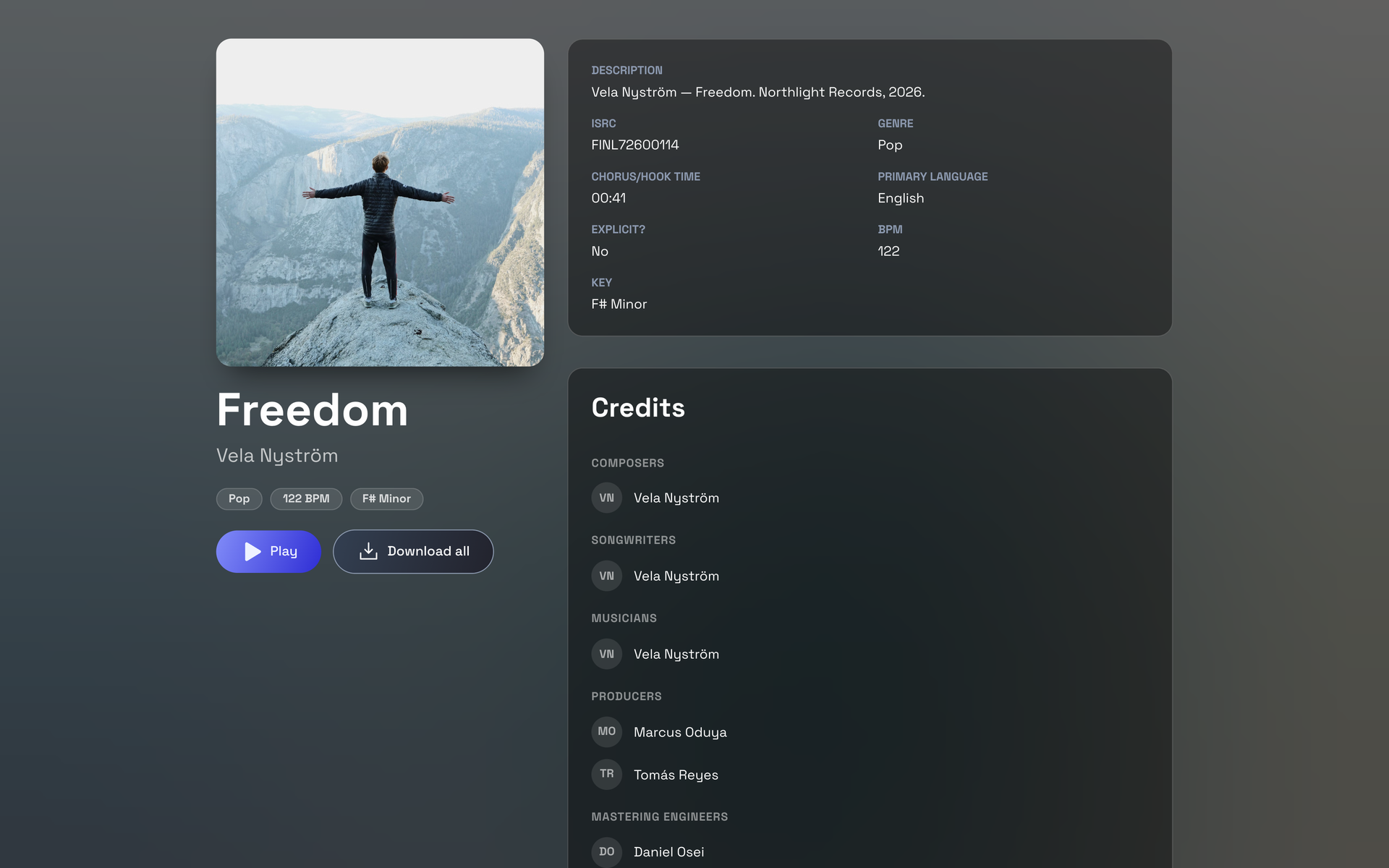Open producer Marcus Oduya
This screenshot has height=868, width=1389.
point(680,732)
